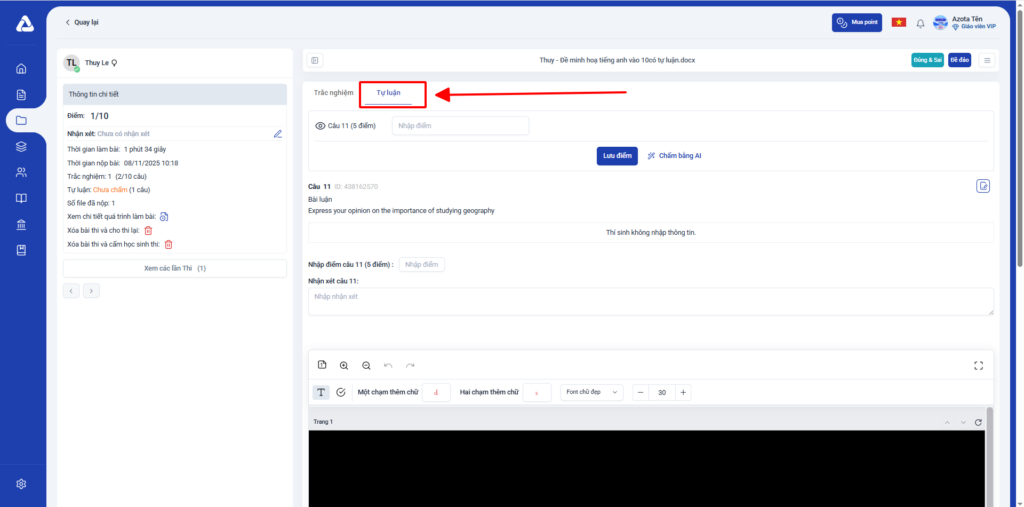Screen dimensions: 1024x507
Task: Open the hamburger menu beside Đề đảo
Action: tap(987, 60)
